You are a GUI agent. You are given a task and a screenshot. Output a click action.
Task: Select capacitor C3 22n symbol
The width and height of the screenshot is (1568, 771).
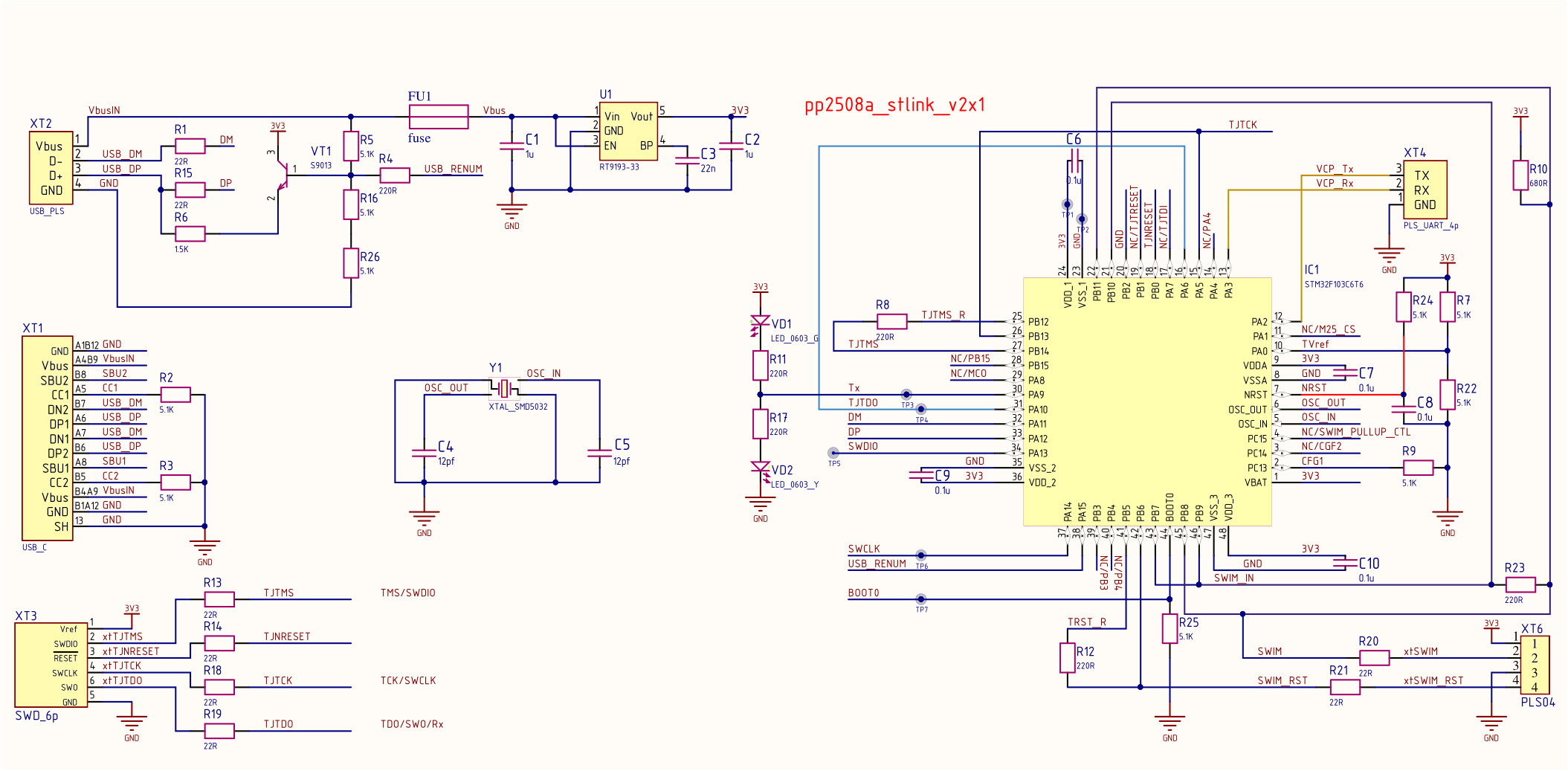[687, 161]
